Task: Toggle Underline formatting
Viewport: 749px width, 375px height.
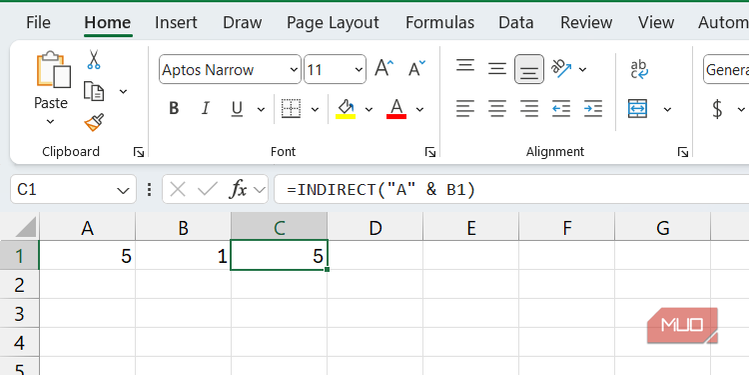Action: point(237,109)
